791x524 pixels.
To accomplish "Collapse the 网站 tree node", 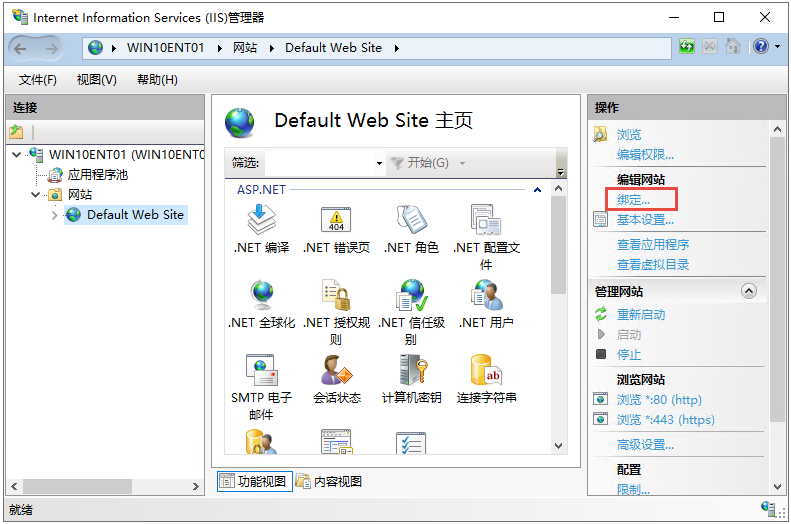I will (x=35, y=195).
